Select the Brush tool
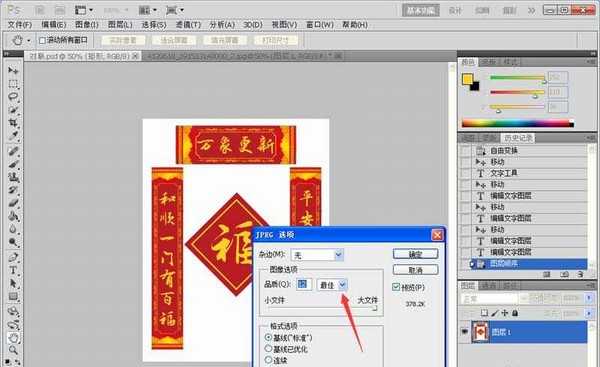The image size is (600, 367). tap(13, 164)
